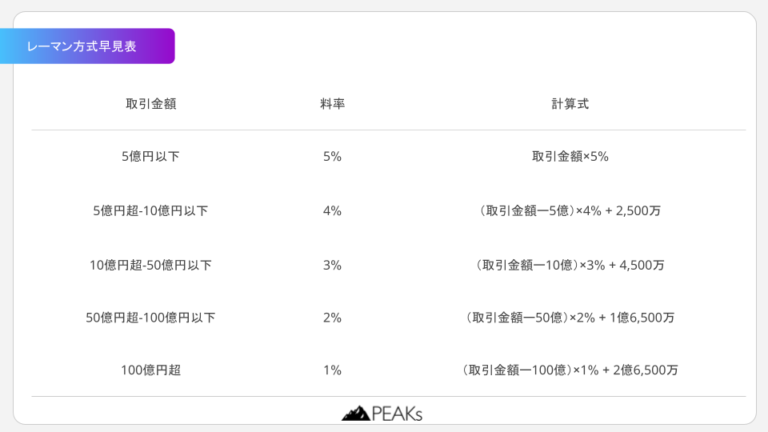Select the 4% rate cell
Viewport: 768px width, 432px height.
(332, 211)
